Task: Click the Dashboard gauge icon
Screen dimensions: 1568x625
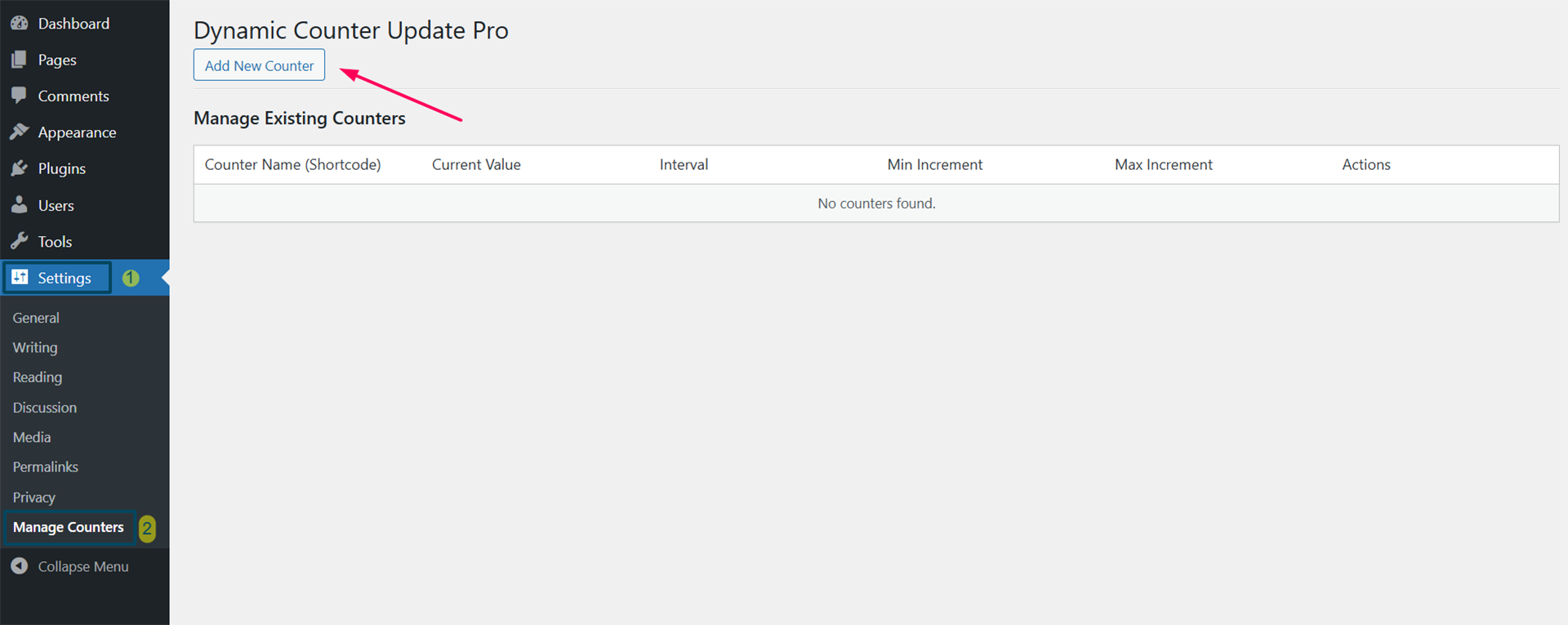Action: click(x=20, y=24)
